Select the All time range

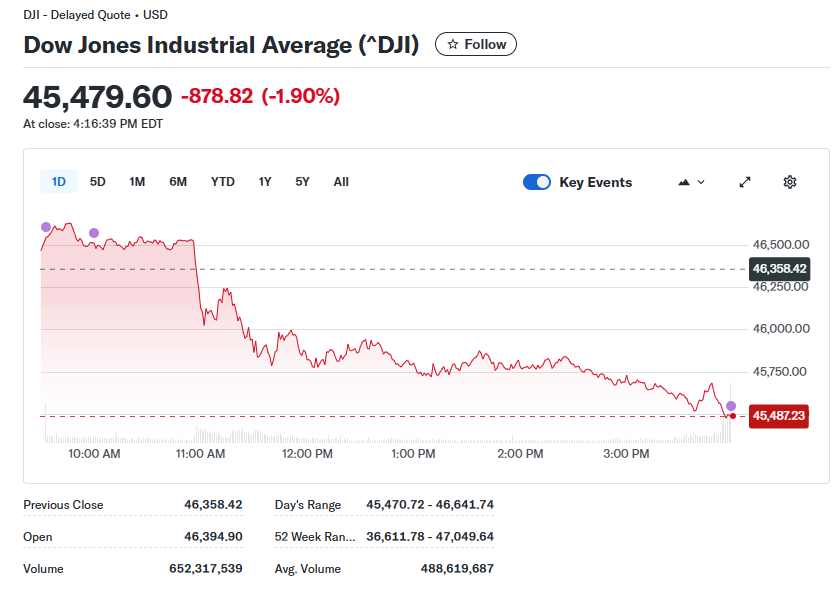(341, 182)
